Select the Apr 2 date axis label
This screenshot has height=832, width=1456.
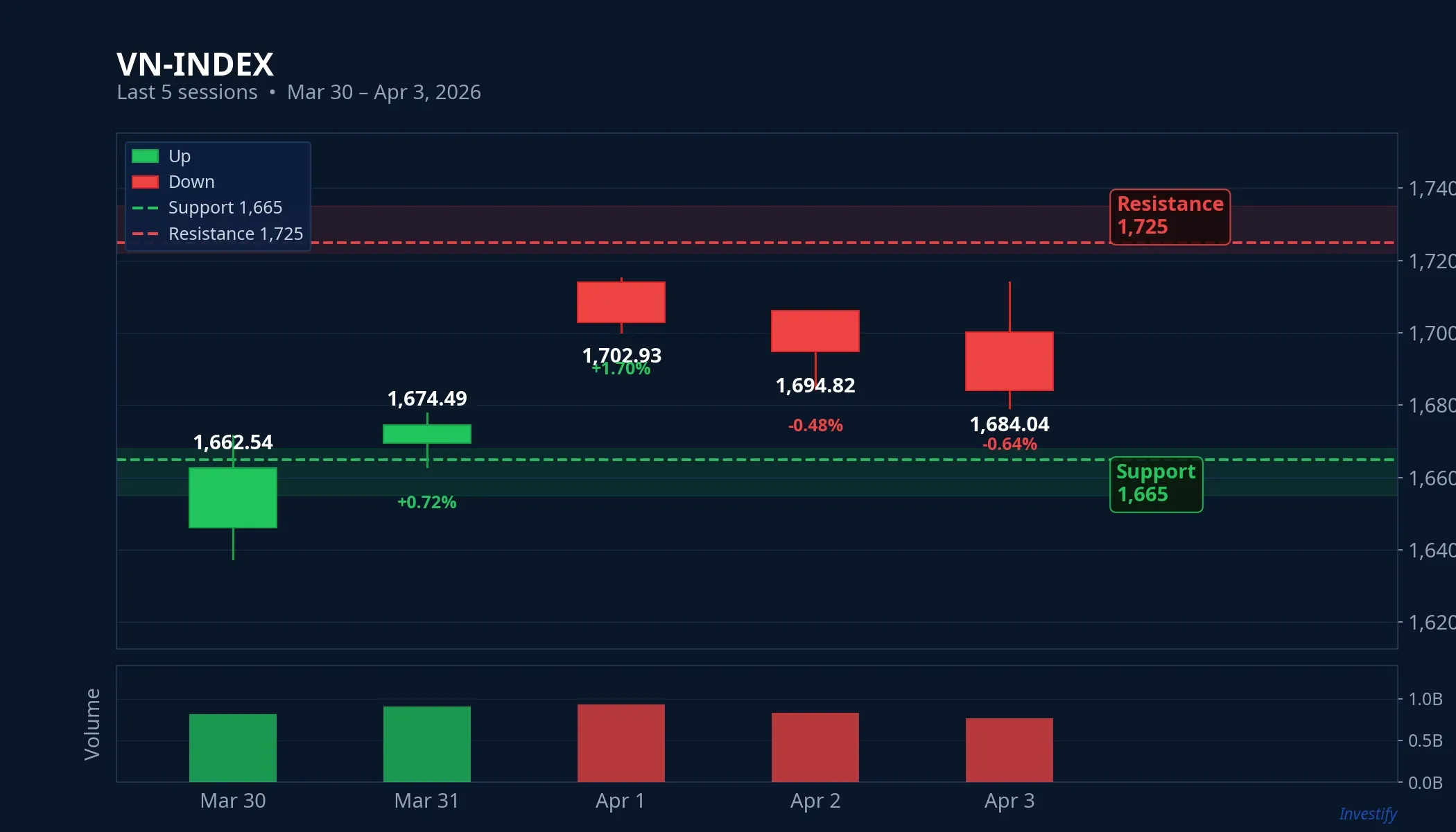click(815, 801)
